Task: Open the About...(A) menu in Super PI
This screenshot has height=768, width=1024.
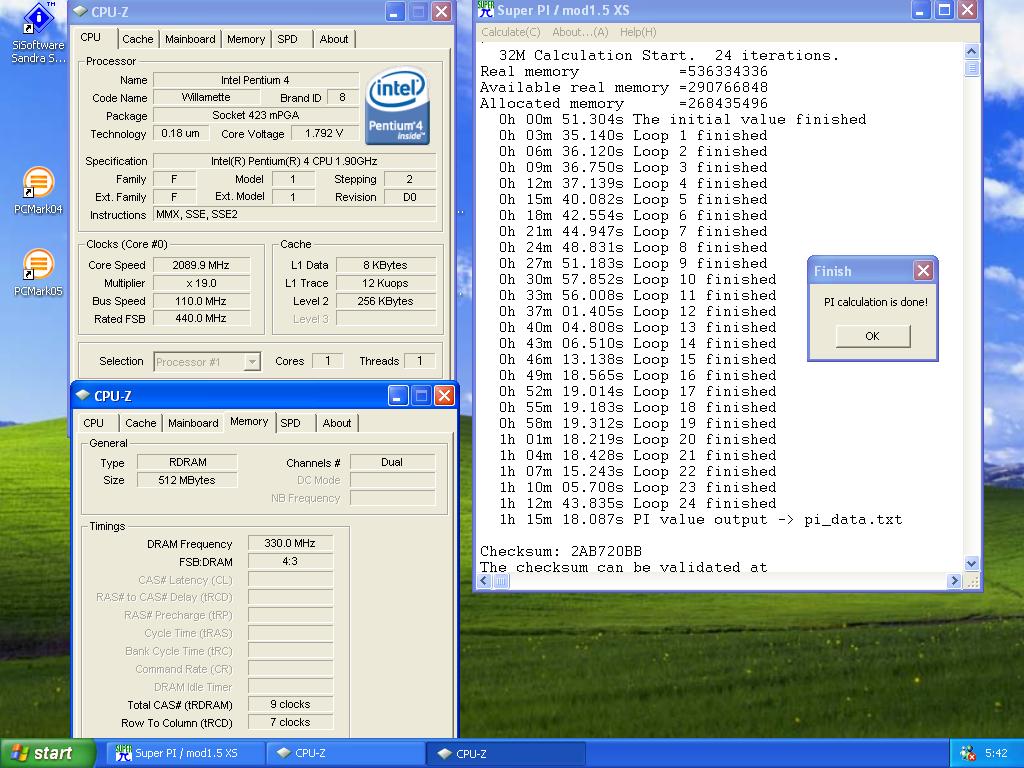Action: click(x=580, y=32)
